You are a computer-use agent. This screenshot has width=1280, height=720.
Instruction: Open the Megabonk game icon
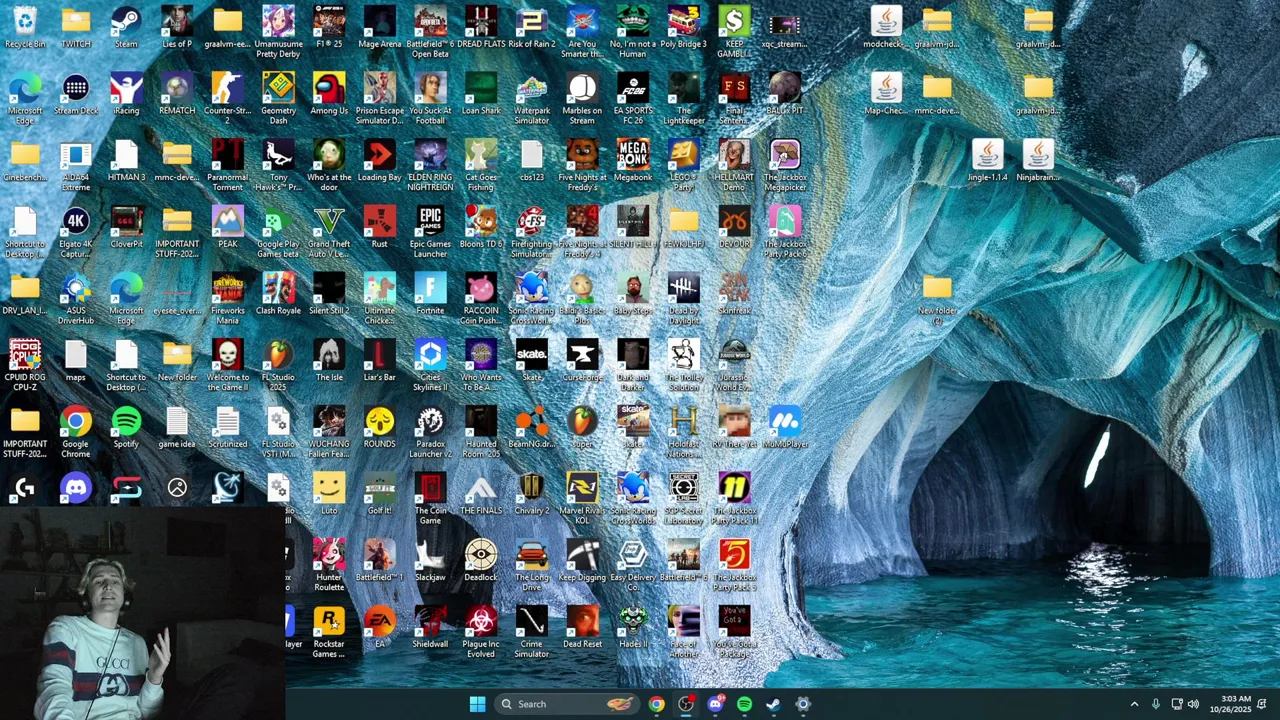coord(633,160)
